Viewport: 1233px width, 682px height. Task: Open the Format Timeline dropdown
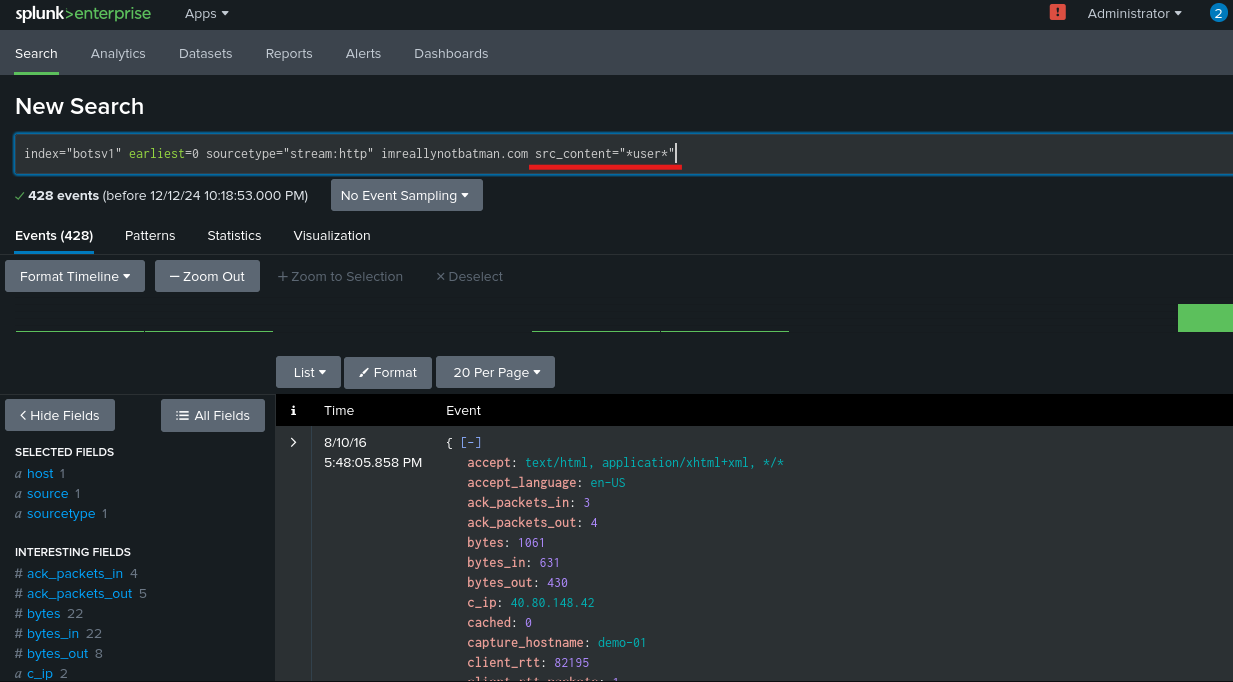(75, 276)
